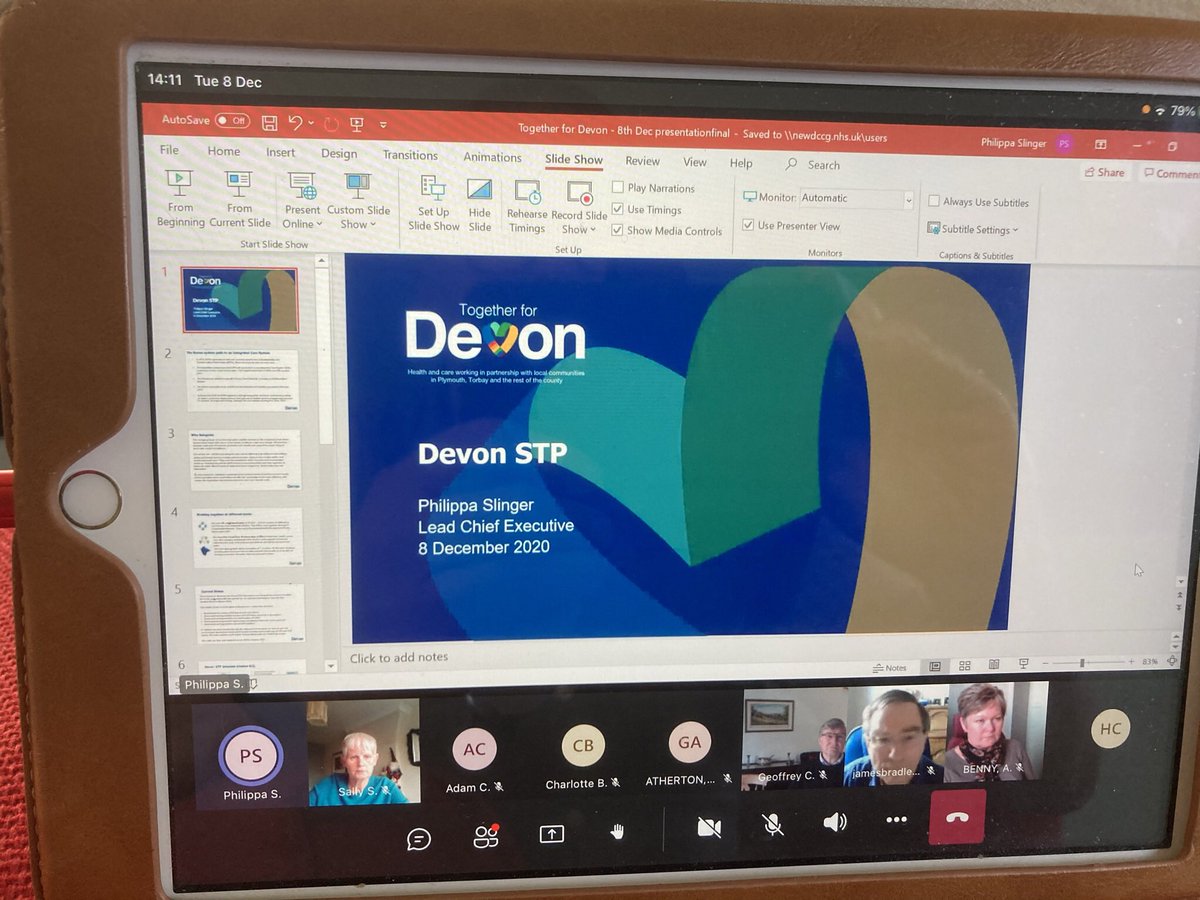The image size is (1200, 900).
Task: Start slideshow From Beginning
Action: coord(180,200)
